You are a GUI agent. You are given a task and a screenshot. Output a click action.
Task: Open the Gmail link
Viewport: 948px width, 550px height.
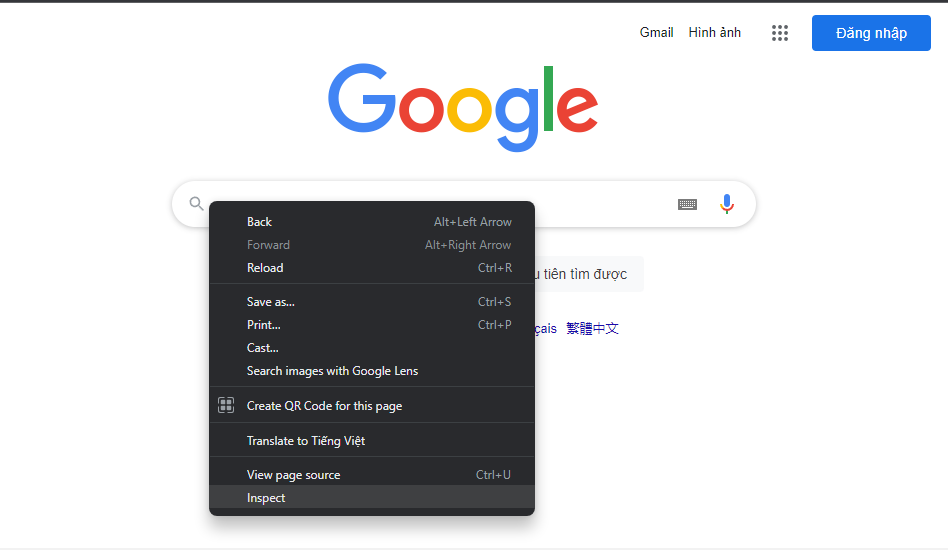tap(657, 33)
